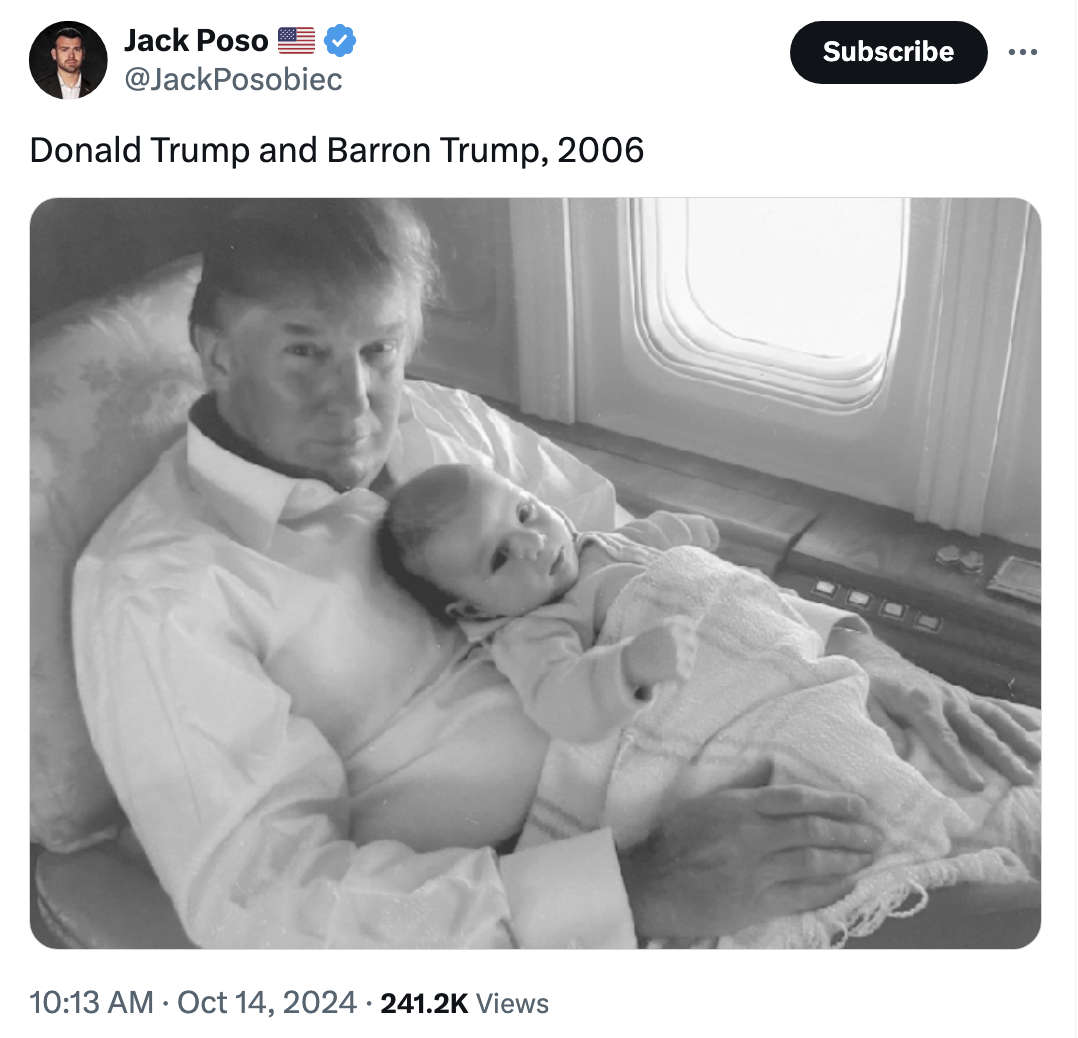The image size is (1078, 1038).
Task: Open the Jack Poso display name link
Action: (x=196, y=41)
